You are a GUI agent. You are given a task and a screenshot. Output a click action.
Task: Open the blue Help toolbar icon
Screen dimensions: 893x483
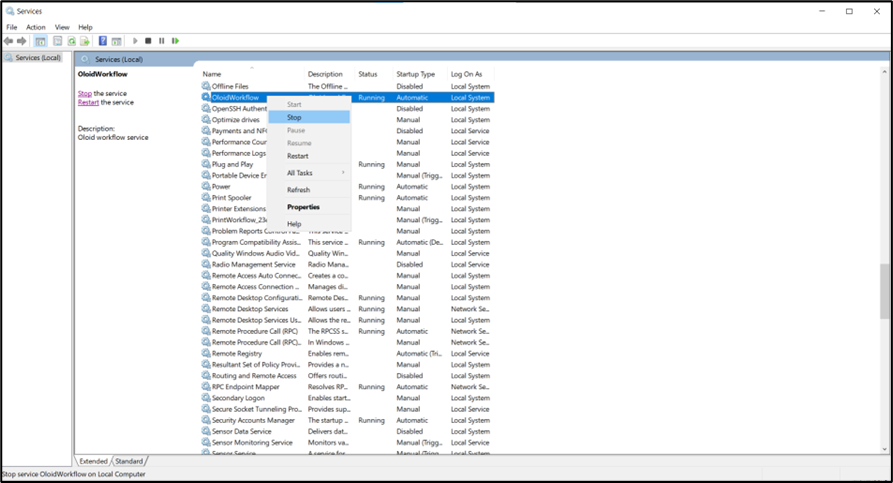tap(103, 41)
